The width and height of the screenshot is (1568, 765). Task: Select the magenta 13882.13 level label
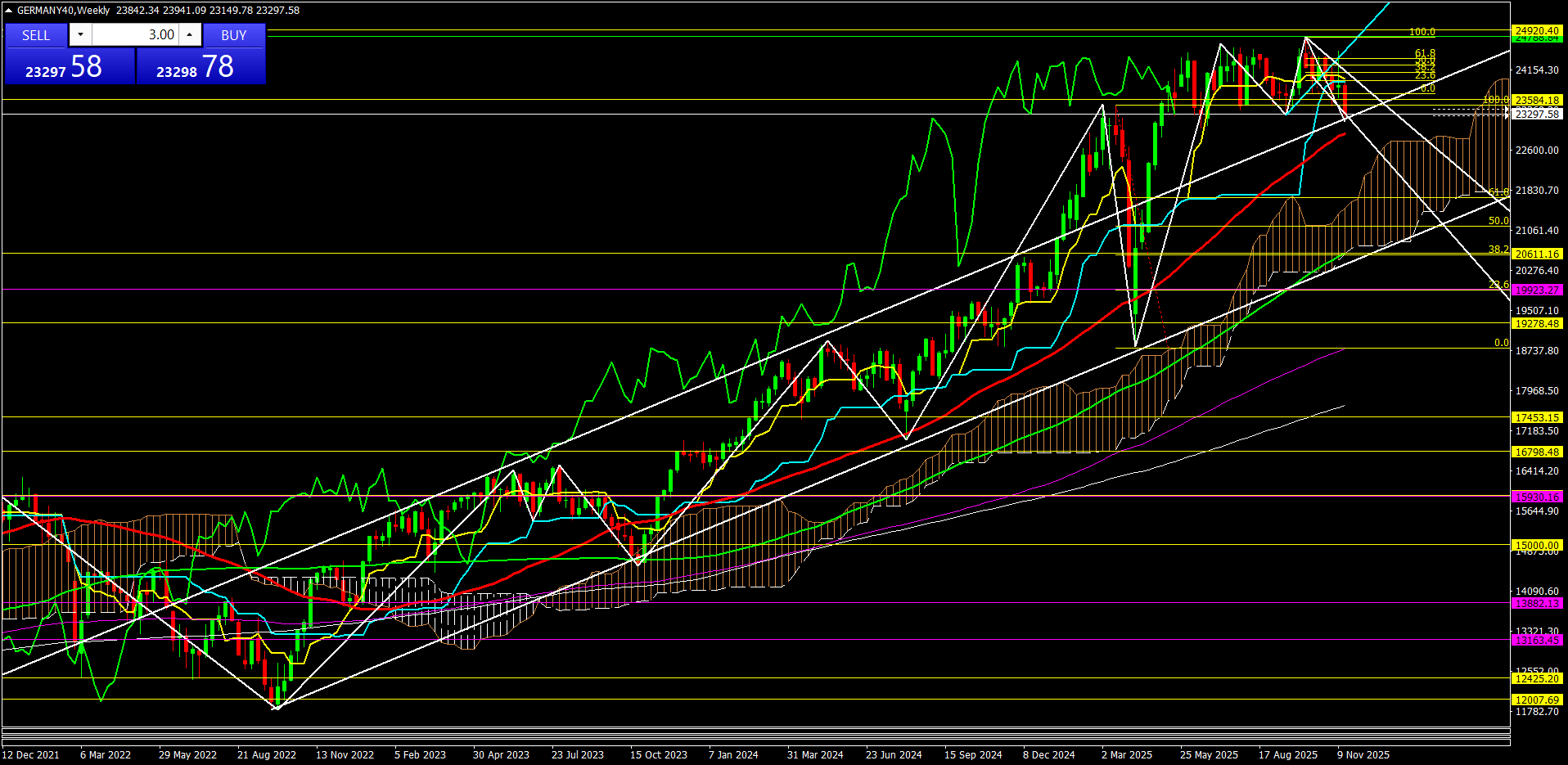coord(1537,604)
